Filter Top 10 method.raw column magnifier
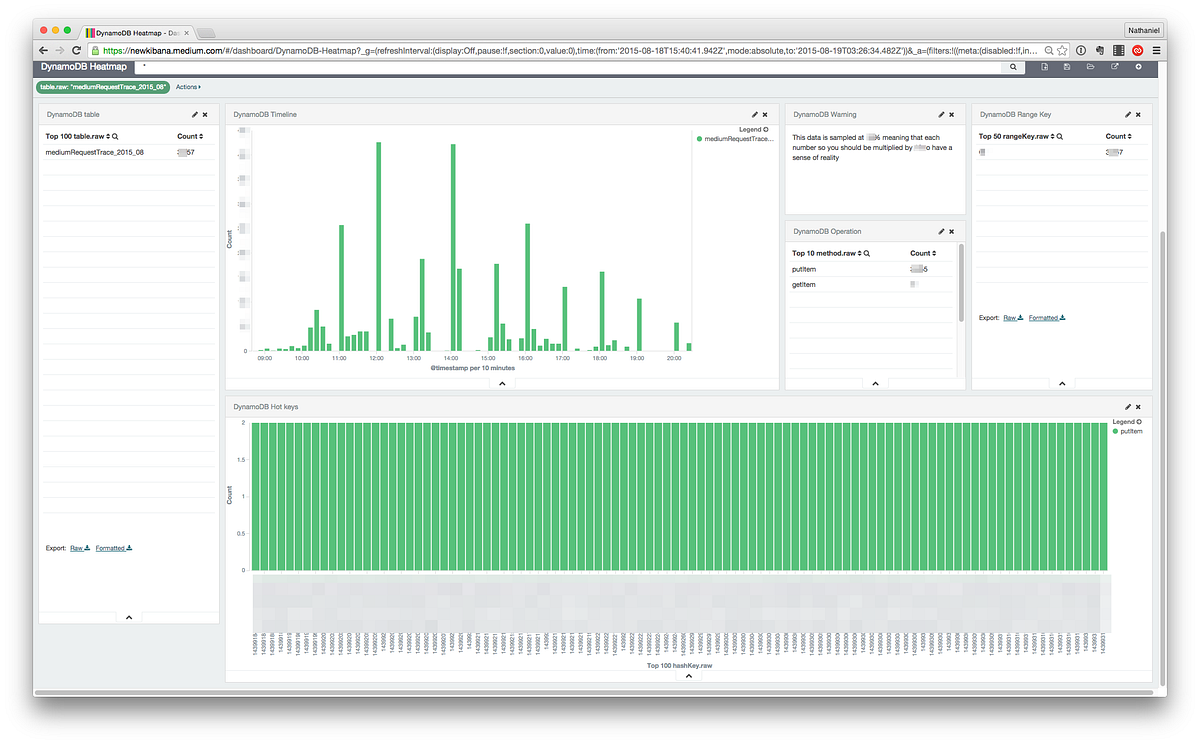Viewport: 1200px width, 744px height. (866, 253)
